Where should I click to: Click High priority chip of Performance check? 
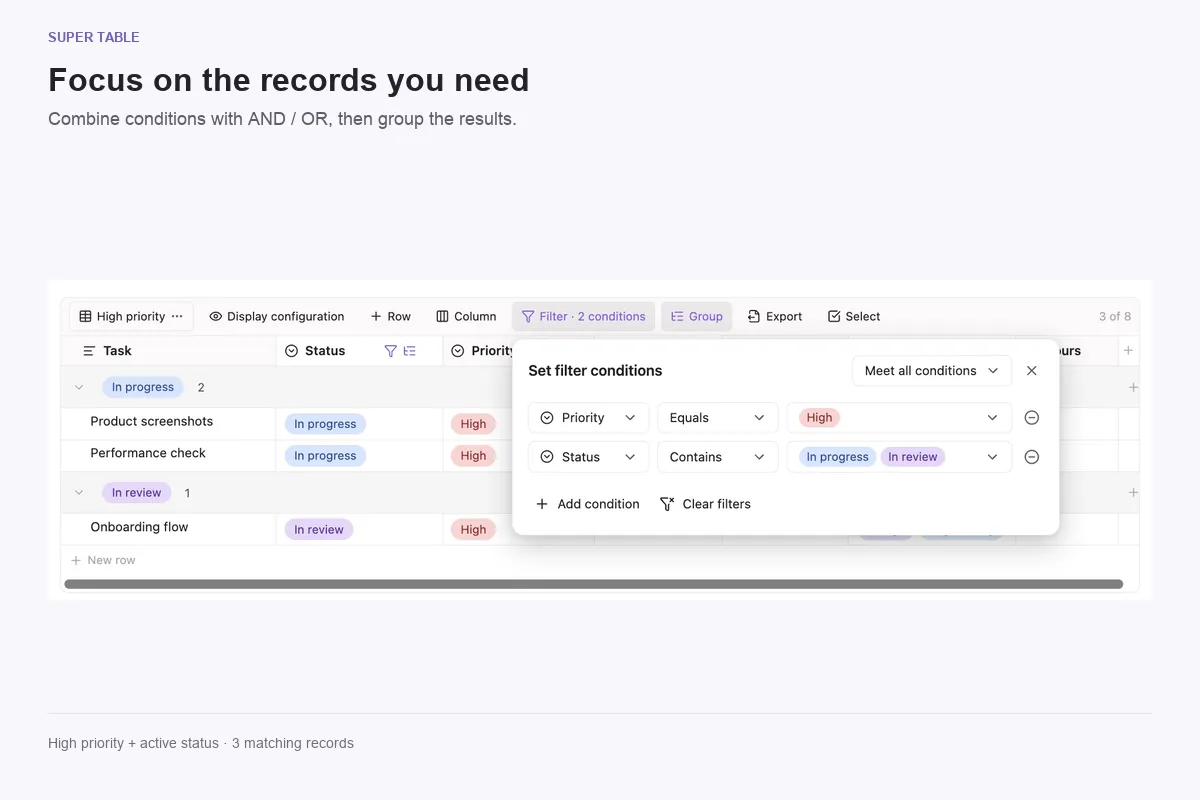click(x=473, y=456)
